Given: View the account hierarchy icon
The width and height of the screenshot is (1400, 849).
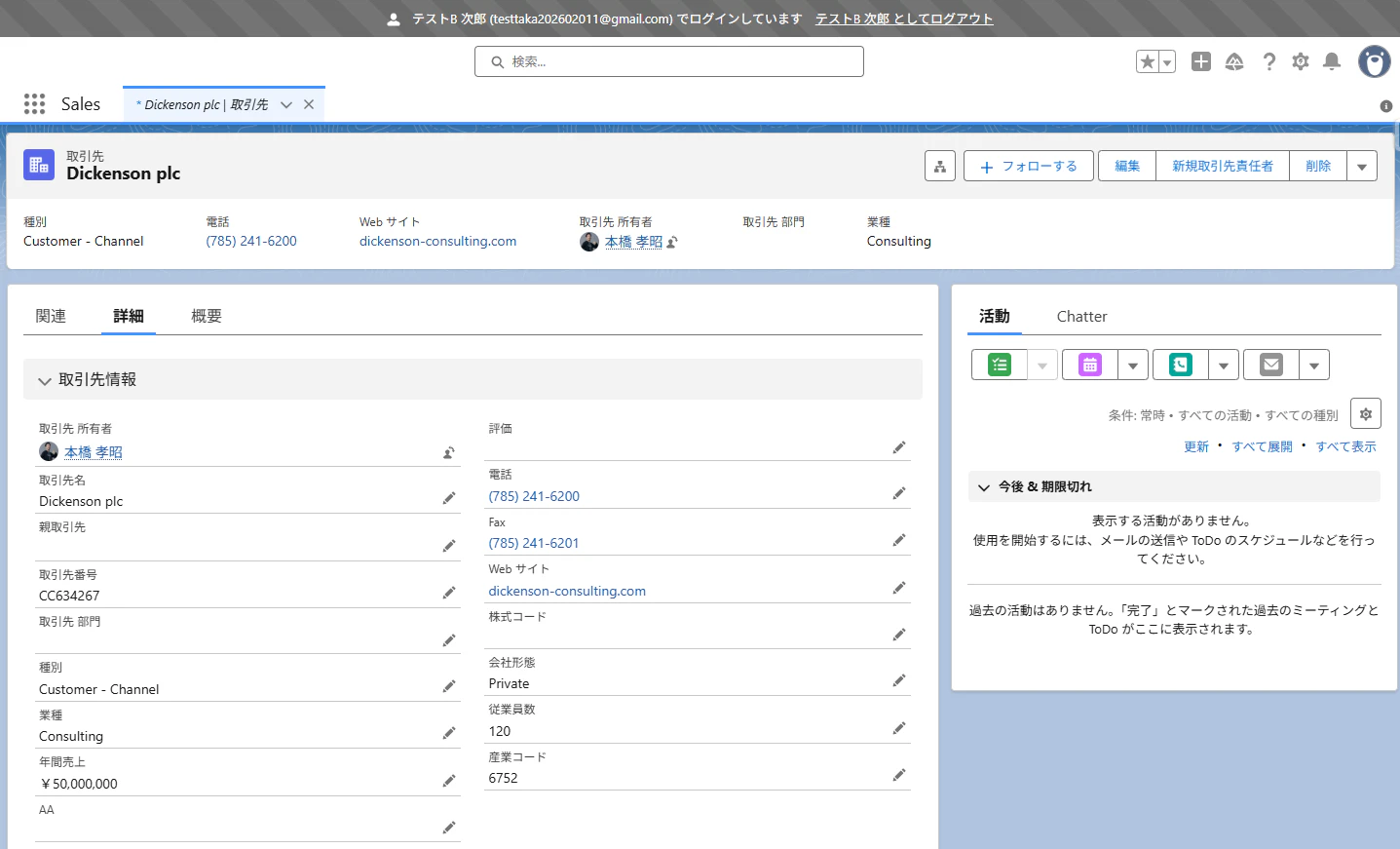Looking at the screenshot, I should coord(940,167).
